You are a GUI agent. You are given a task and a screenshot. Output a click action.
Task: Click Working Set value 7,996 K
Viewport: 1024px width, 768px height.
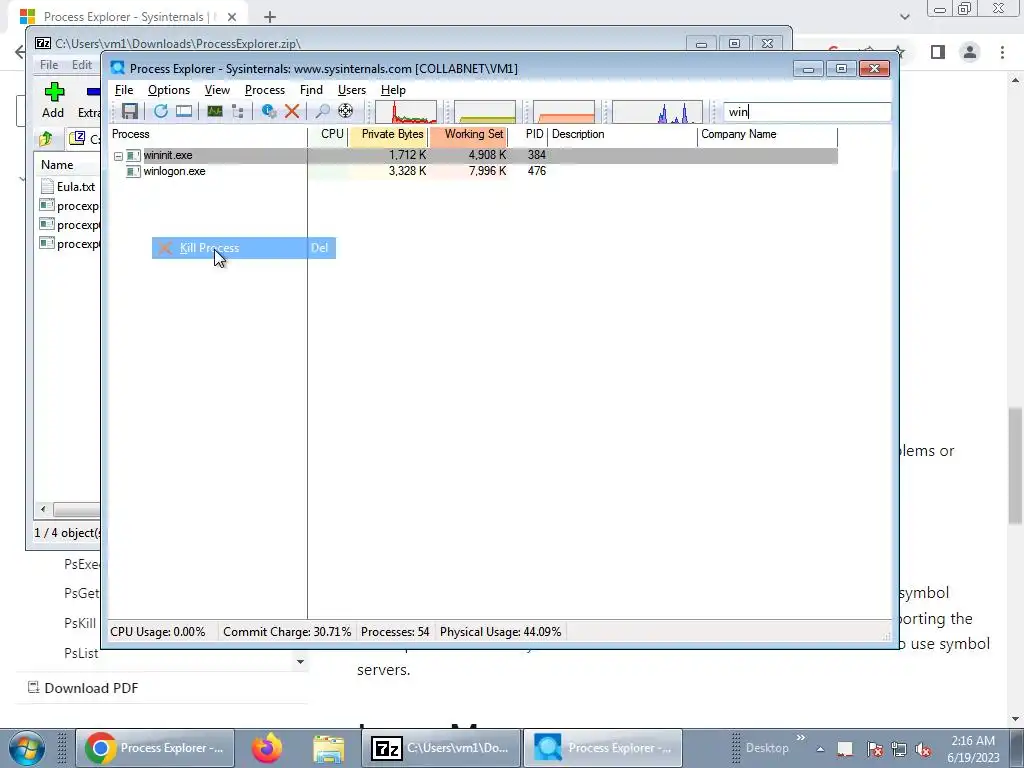click(x=487, y=171)
